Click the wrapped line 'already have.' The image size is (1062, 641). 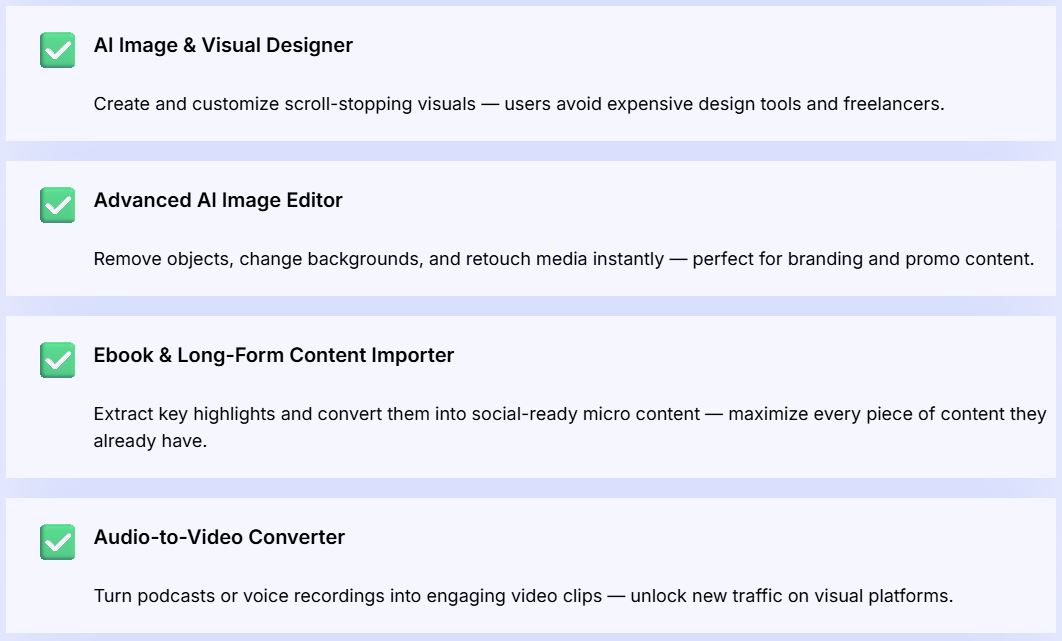pyautogui.click(x=150, y=441)
